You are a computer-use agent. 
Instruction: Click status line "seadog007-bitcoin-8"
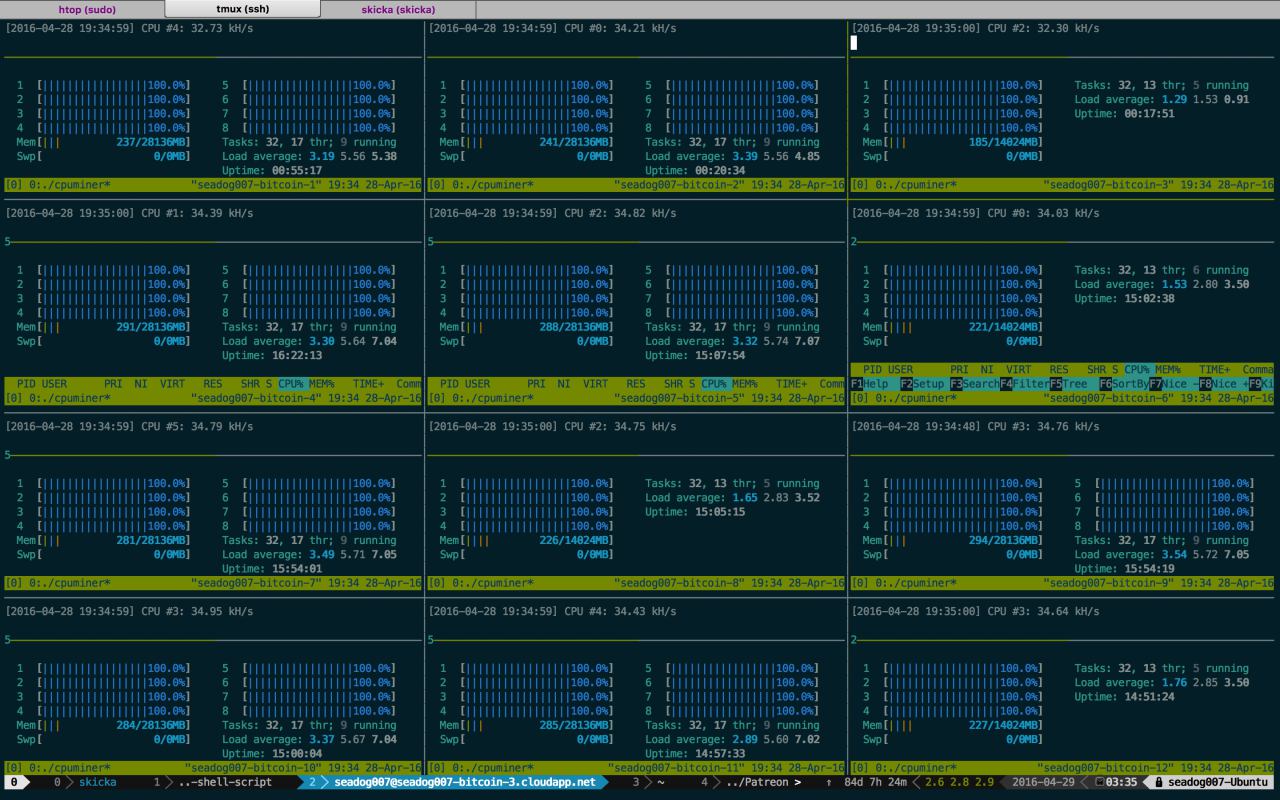678,583
